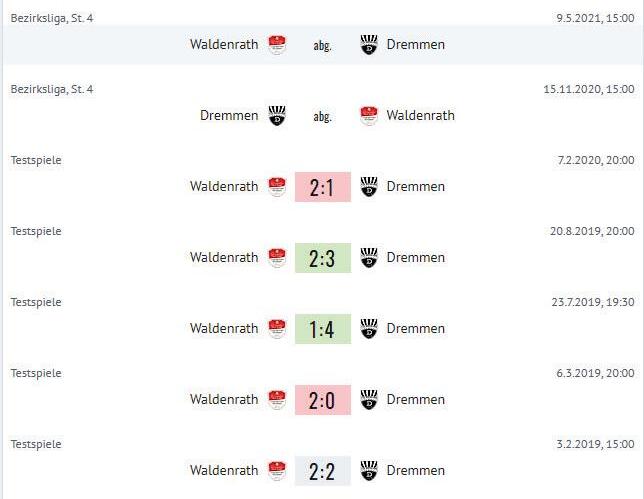Click Dremmen crest beside 1:4 score

(369, 329)
